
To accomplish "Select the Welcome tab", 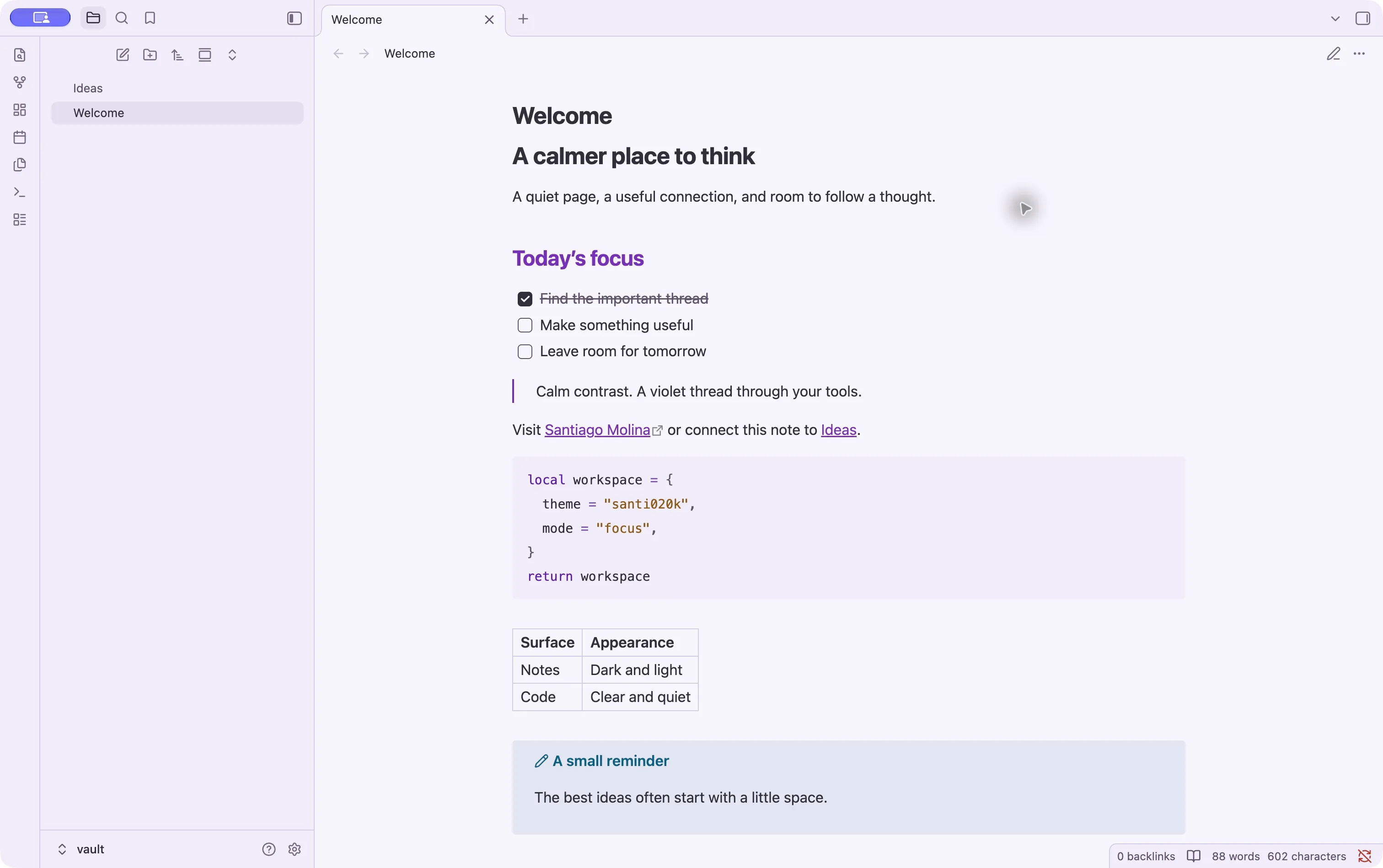I will [413, 20].
